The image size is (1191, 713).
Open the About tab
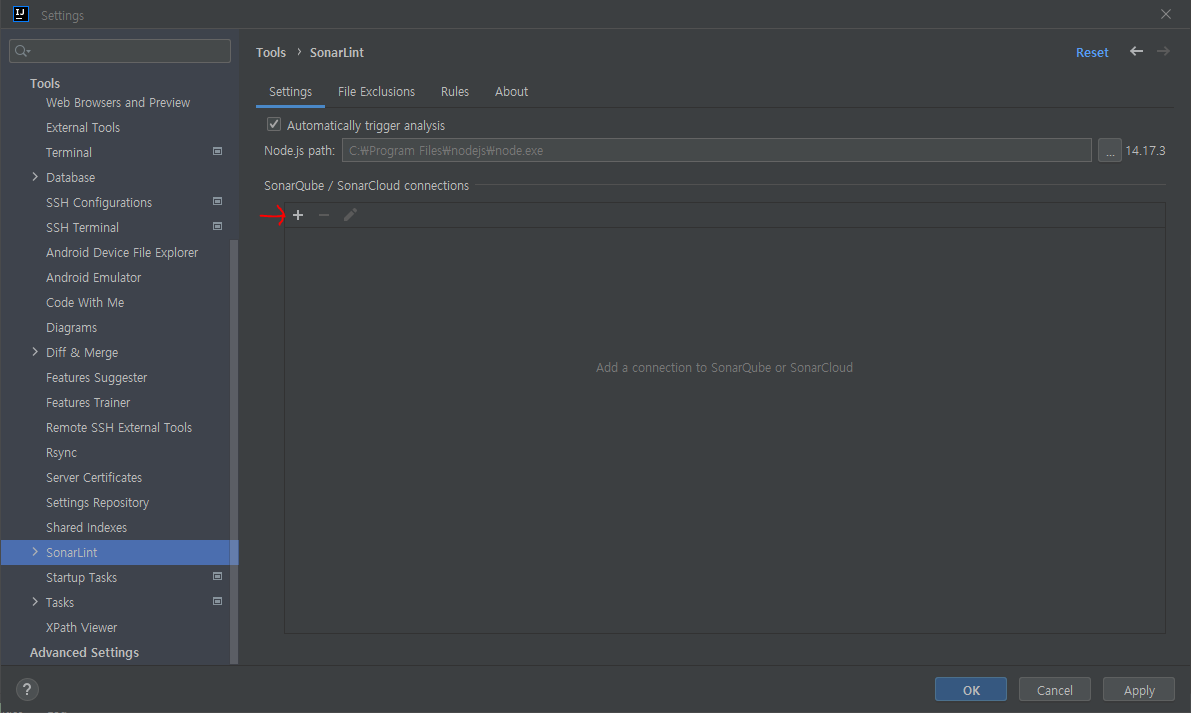(511, 92)
